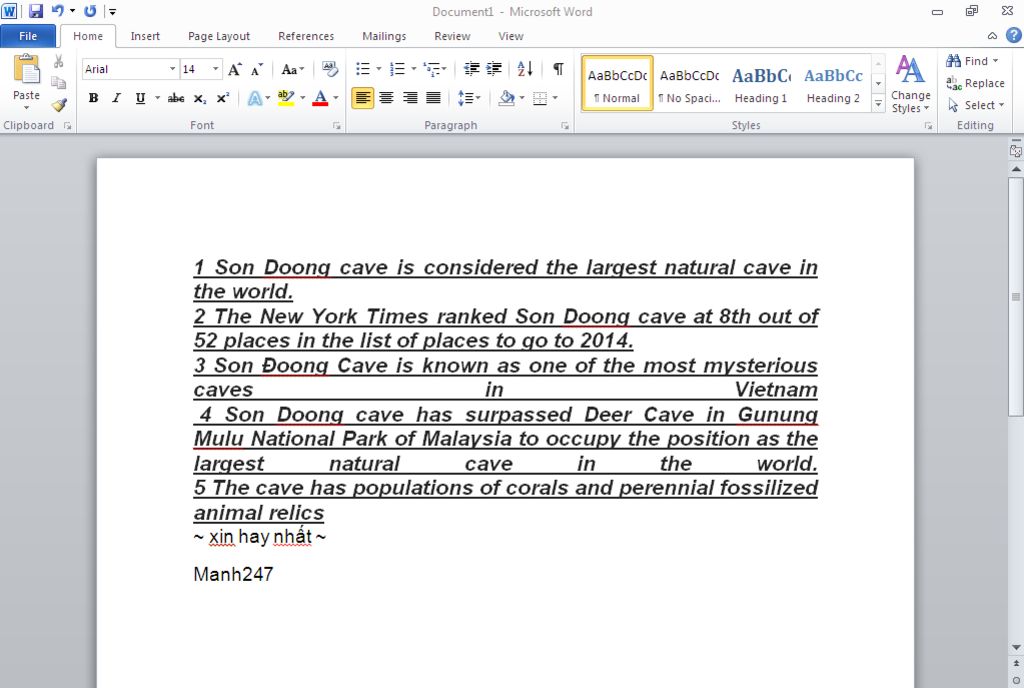Viewport: 1024px width, 688px height.
Task: Switch to the Page Layout tab
Action: coord(219,36)
